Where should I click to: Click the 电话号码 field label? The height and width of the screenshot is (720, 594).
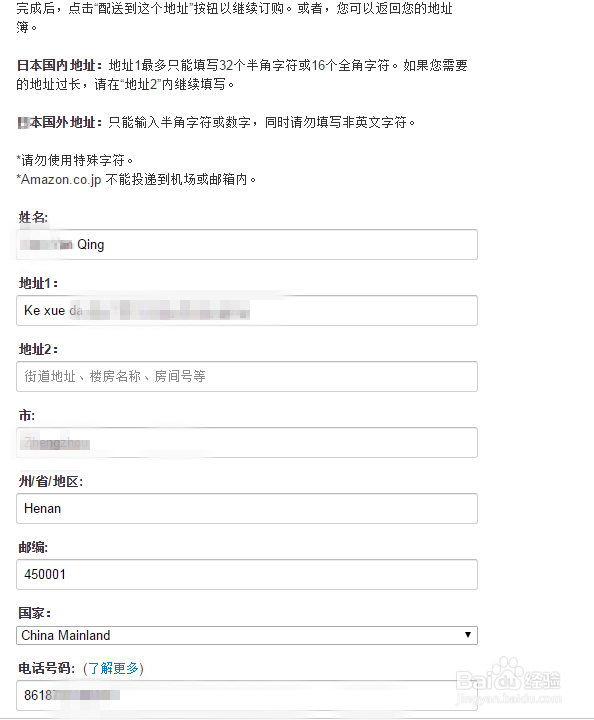pyautogui.click(x=46, y=668)
